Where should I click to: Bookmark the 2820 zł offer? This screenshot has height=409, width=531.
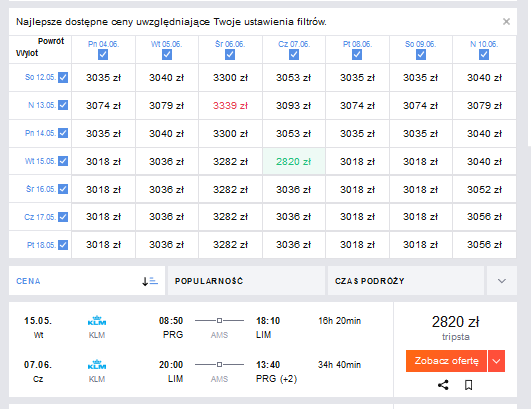468,385
